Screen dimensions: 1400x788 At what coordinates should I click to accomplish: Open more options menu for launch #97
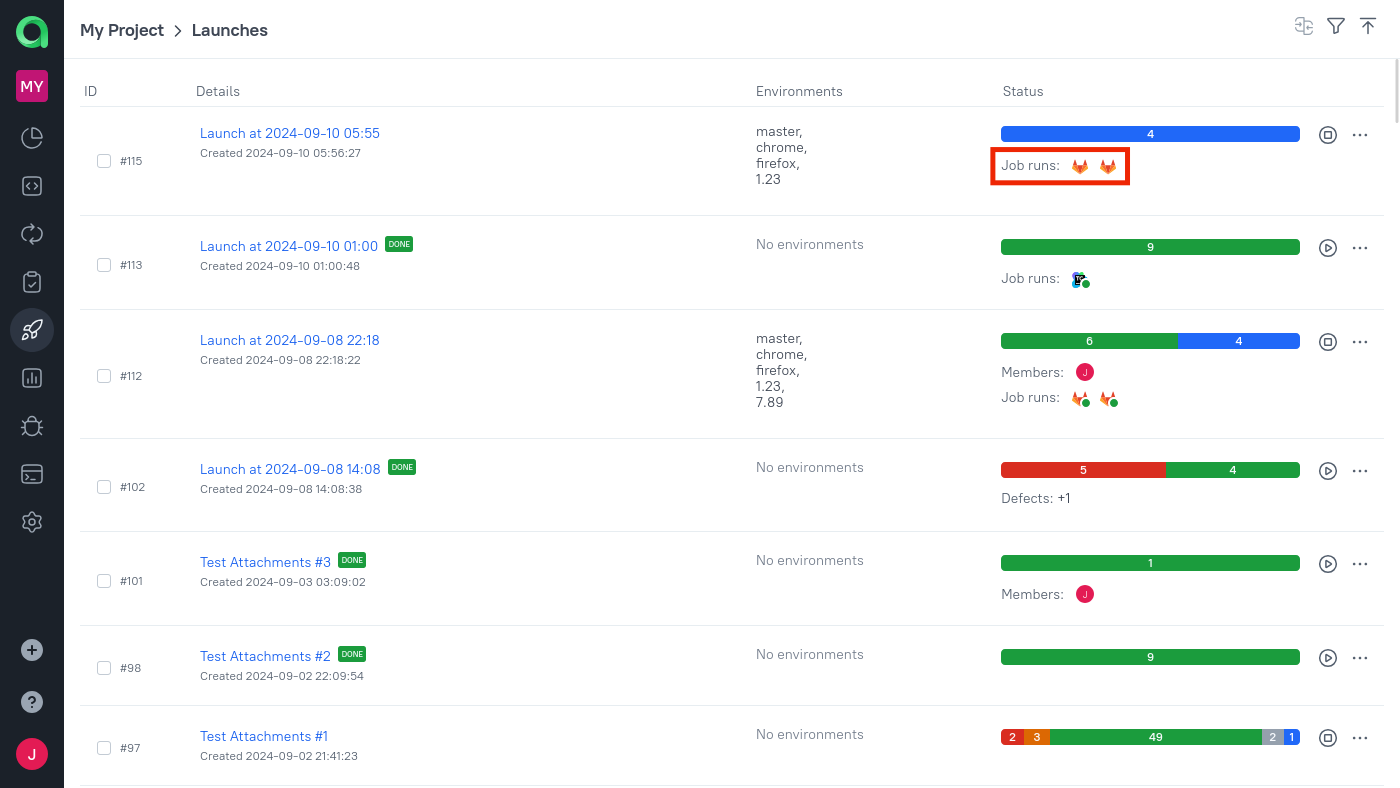(1360, 738)
